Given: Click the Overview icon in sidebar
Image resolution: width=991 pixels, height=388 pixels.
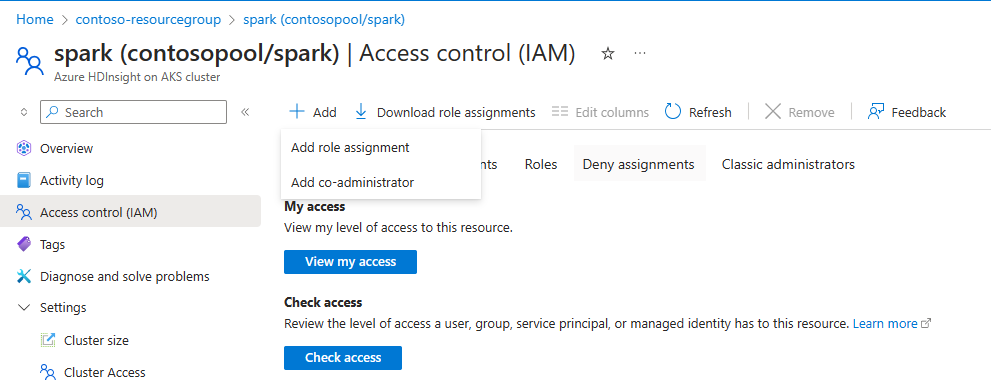Looking at the screenshot, I should click(x=24, y=149).
